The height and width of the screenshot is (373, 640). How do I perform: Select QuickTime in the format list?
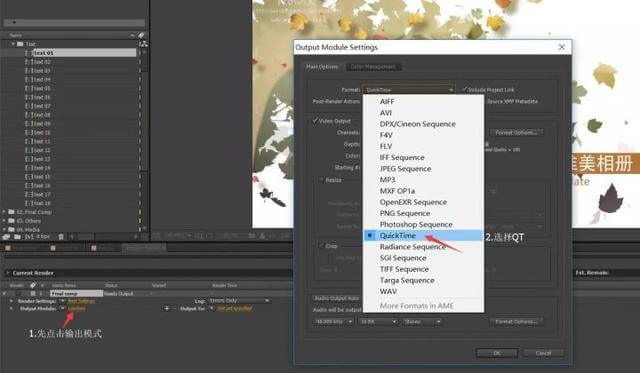tap(398, 235)
